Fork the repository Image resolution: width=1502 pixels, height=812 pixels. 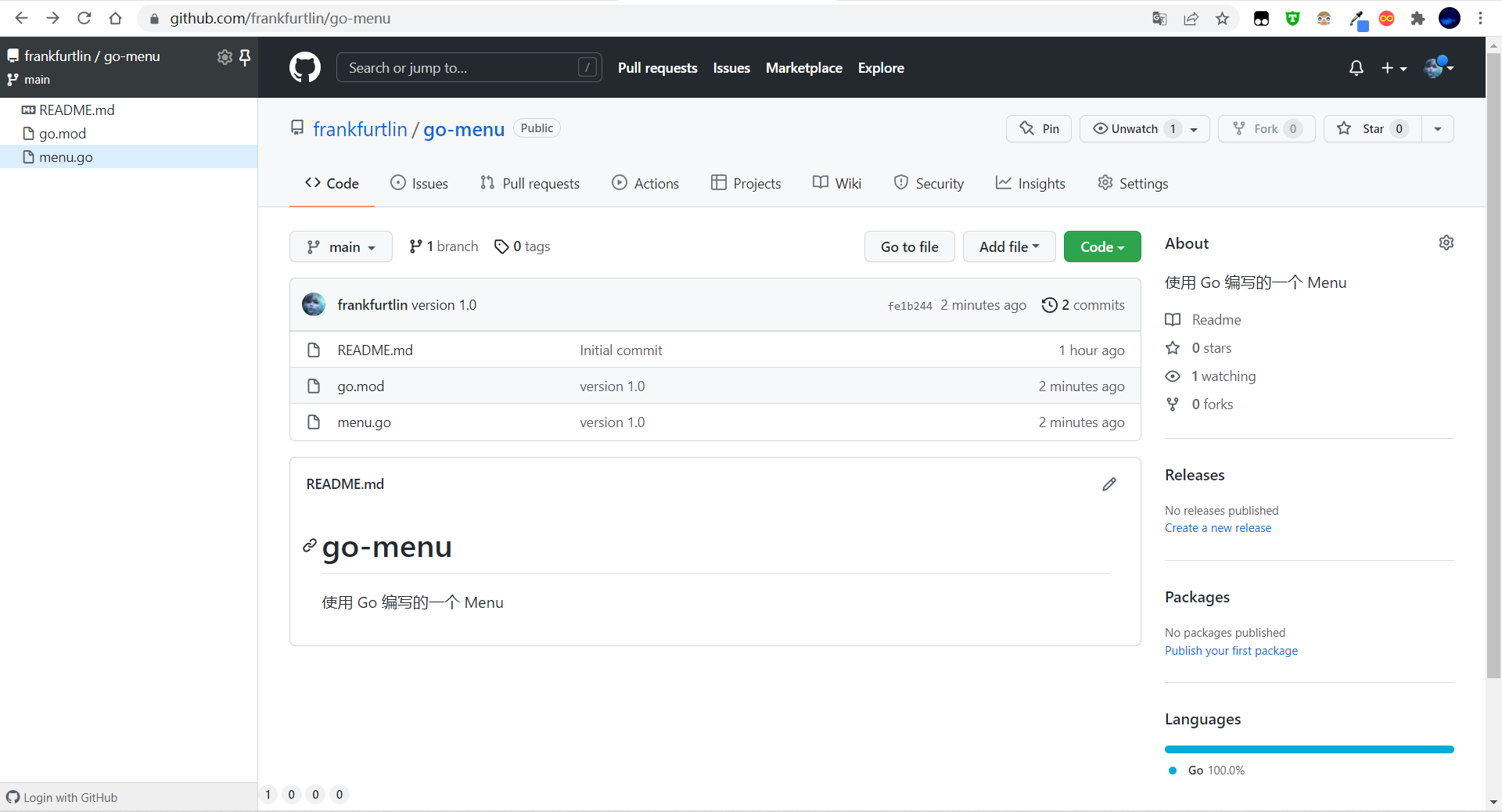[1267, 129]
